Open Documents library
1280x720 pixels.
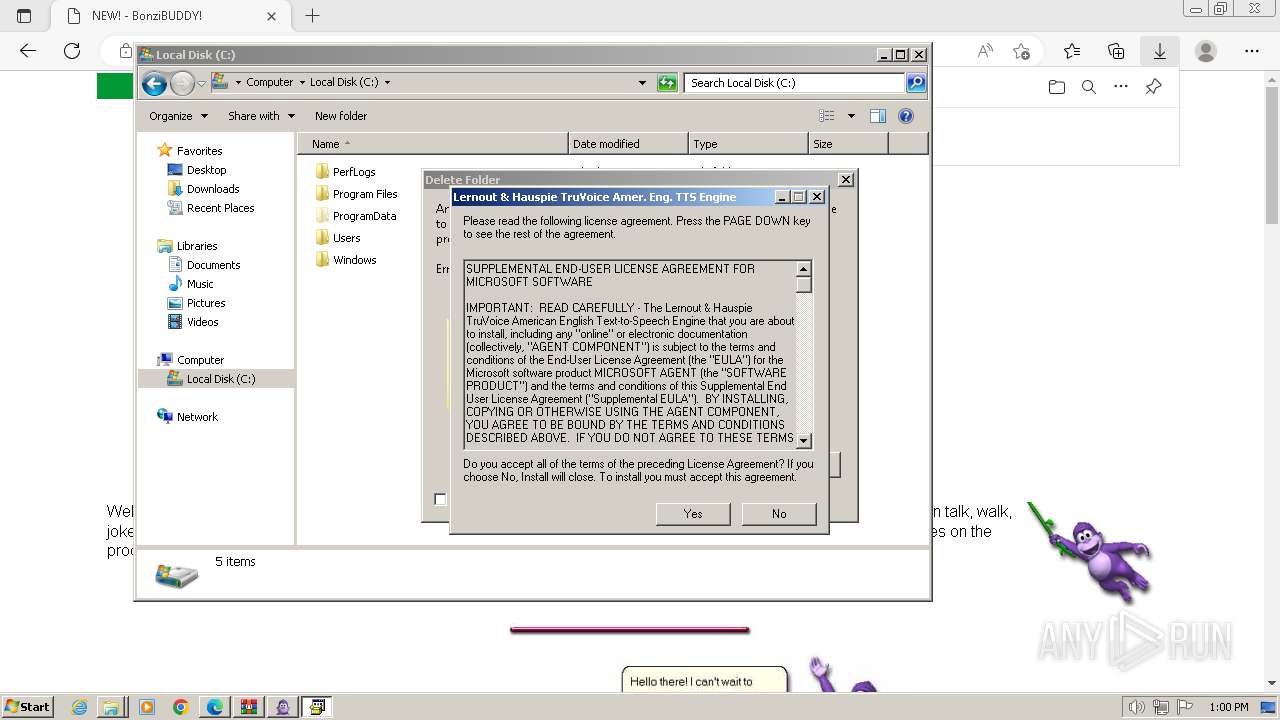pos(213,265)
